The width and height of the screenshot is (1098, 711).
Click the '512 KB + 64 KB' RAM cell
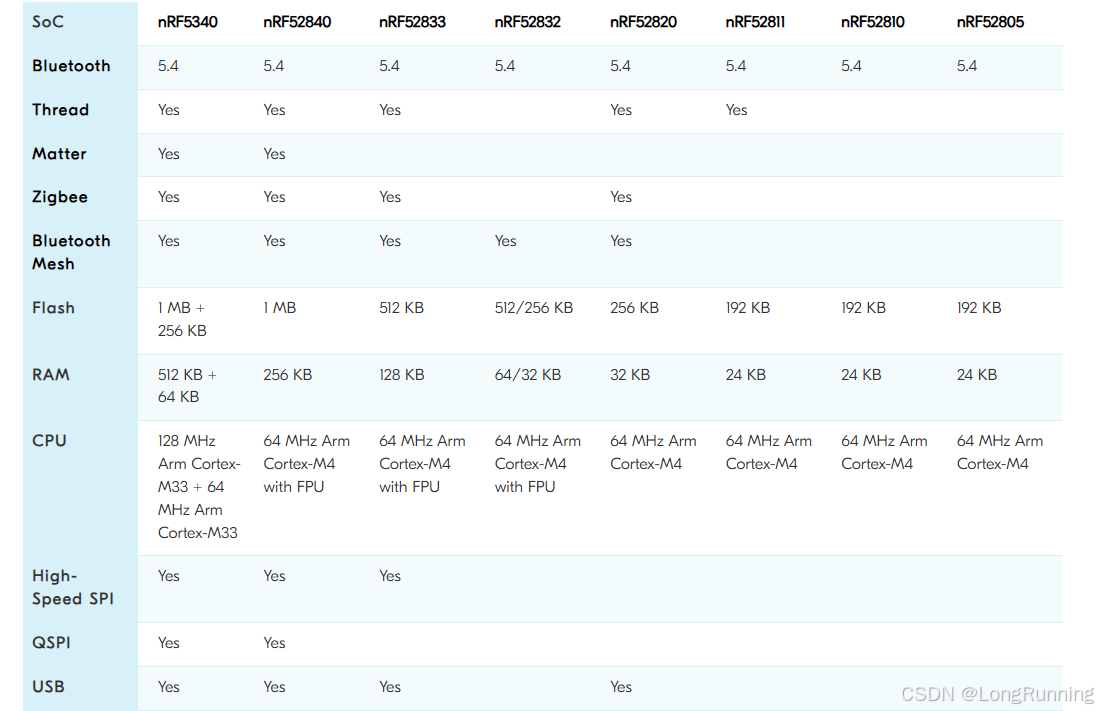pos(187,386)
